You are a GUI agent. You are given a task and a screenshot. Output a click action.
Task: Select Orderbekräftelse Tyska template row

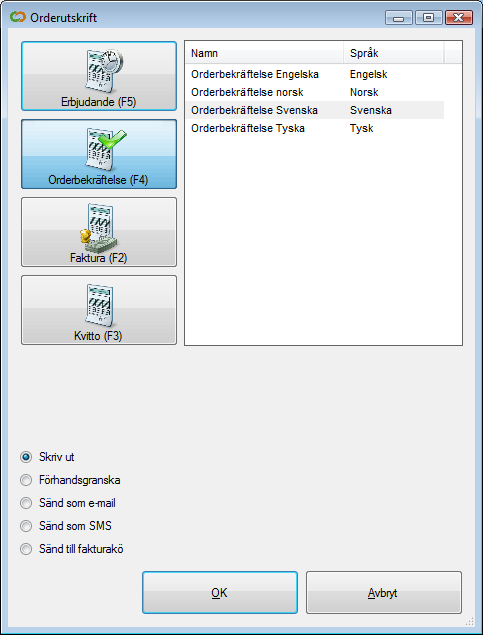click(x=315, y=128)
